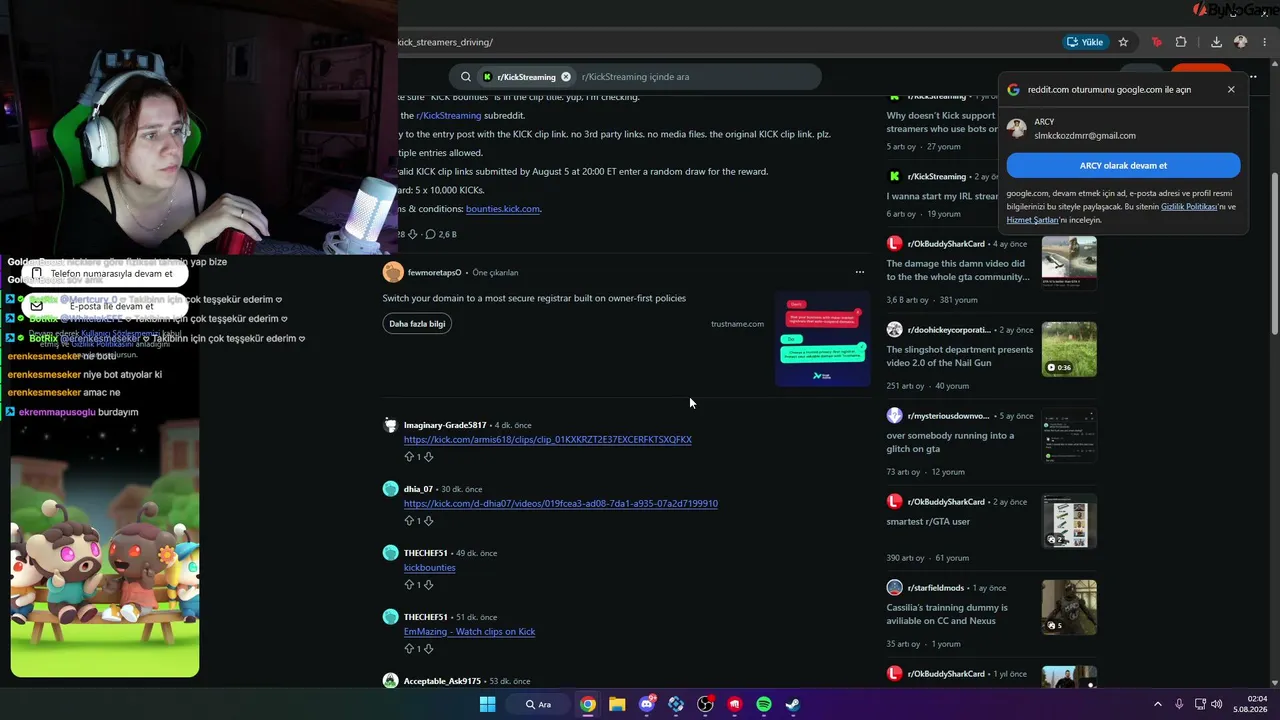Remove the r/KickStreaming search filter chip
1280x720 pixels.
(566, 77)
